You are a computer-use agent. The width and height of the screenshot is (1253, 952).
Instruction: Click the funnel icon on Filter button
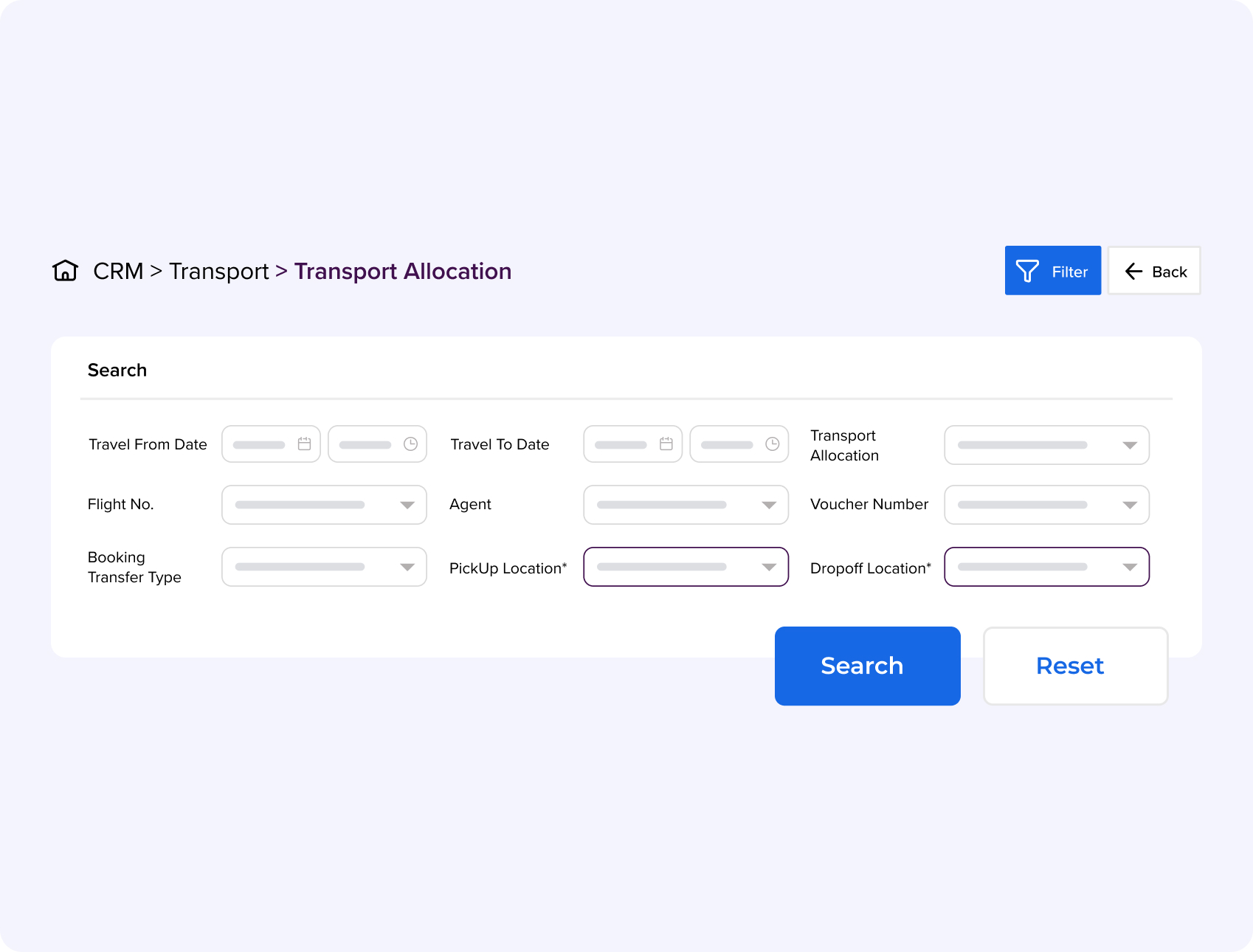(x=1027, y=271)
